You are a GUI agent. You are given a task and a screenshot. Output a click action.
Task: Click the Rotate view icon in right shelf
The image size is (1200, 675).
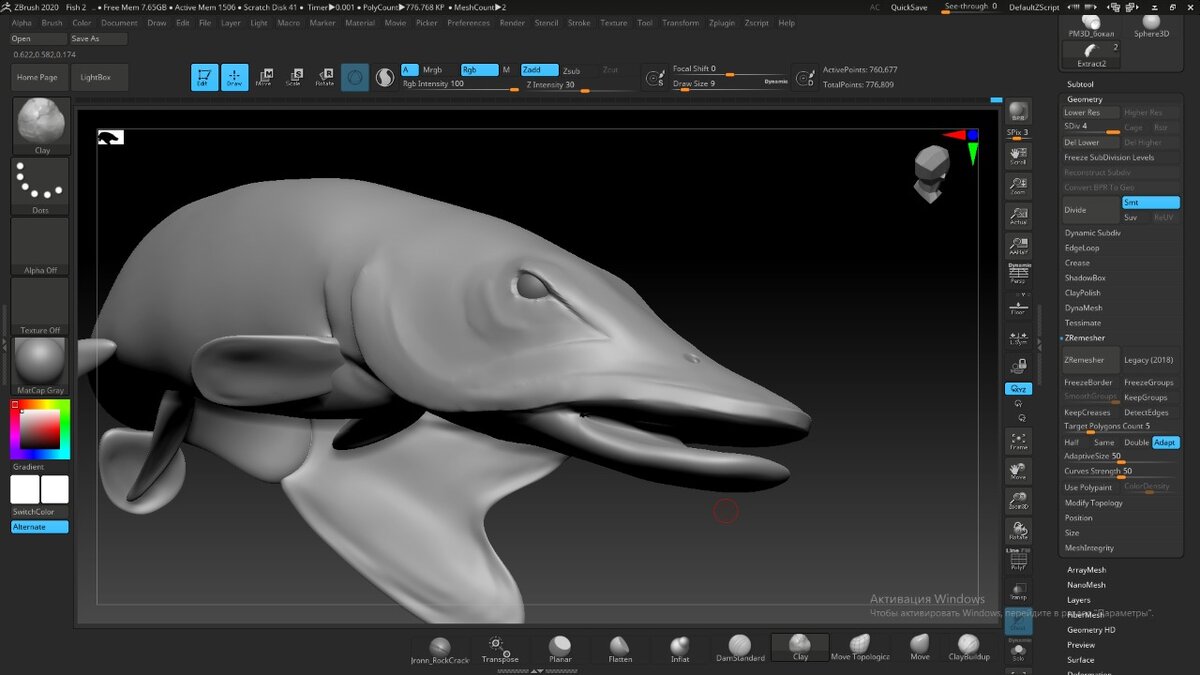click(x=1018, y=530)
